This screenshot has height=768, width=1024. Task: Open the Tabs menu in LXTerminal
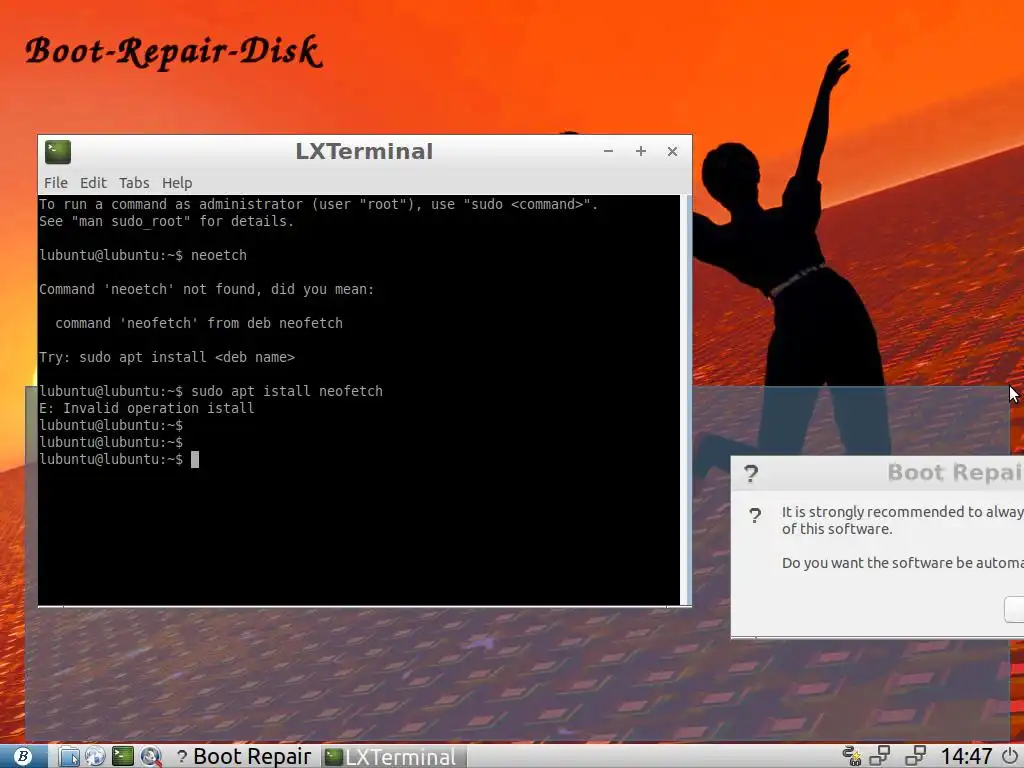(x=134, y=183)
